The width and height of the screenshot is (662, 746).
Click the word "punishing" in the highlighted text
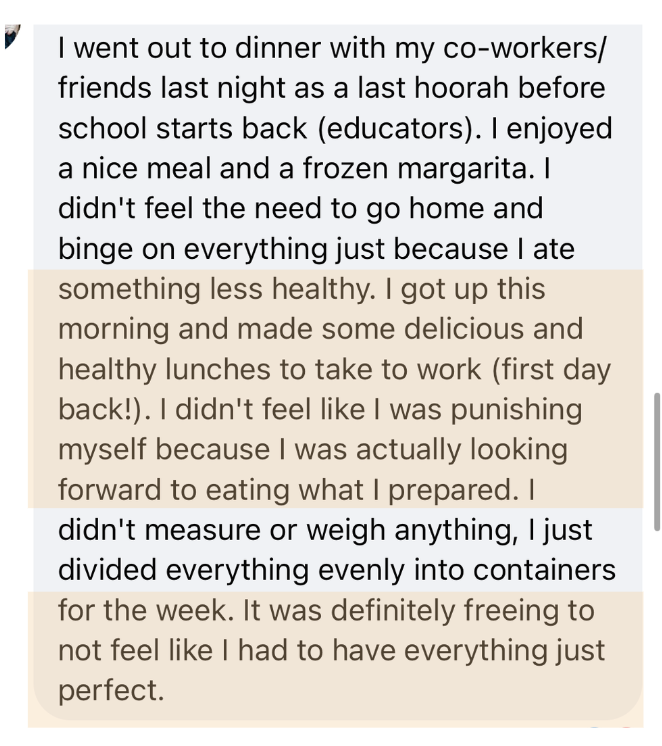pos(516,411)
